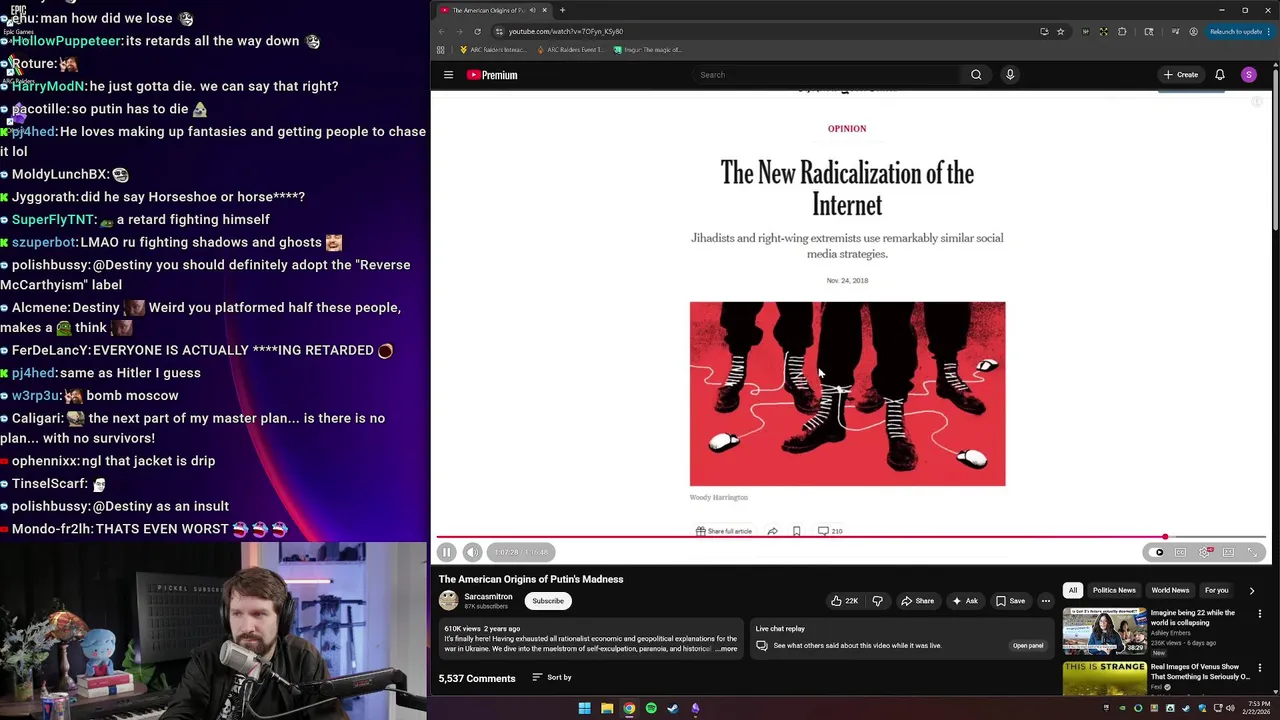Image resolution: width=1280 pixels, height=720 pixels.
Task: Select the World News chip
Action: coord(1170,590)
